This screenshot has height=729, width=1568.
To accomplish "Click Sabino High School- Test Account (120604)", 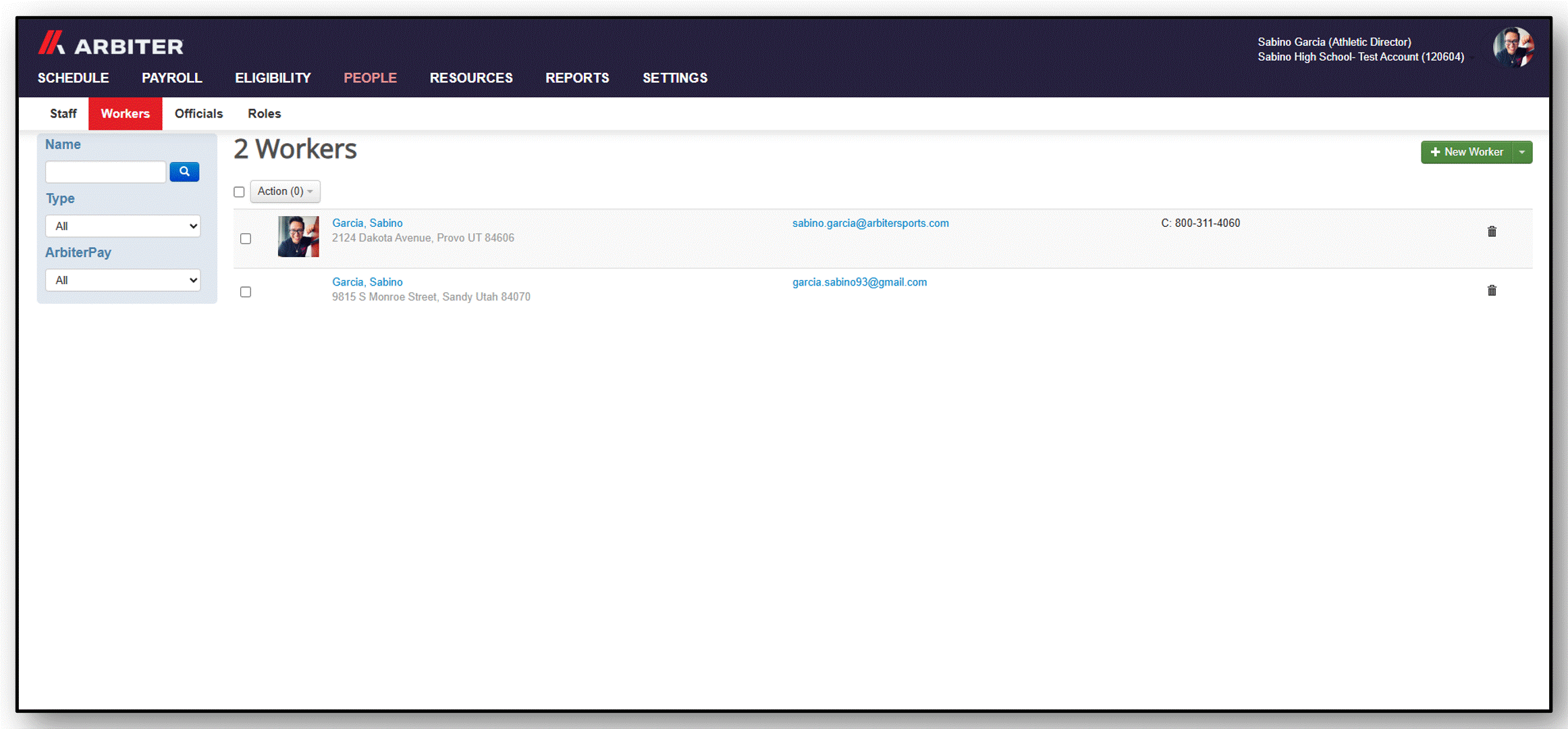I will [x=1361, y=57].
